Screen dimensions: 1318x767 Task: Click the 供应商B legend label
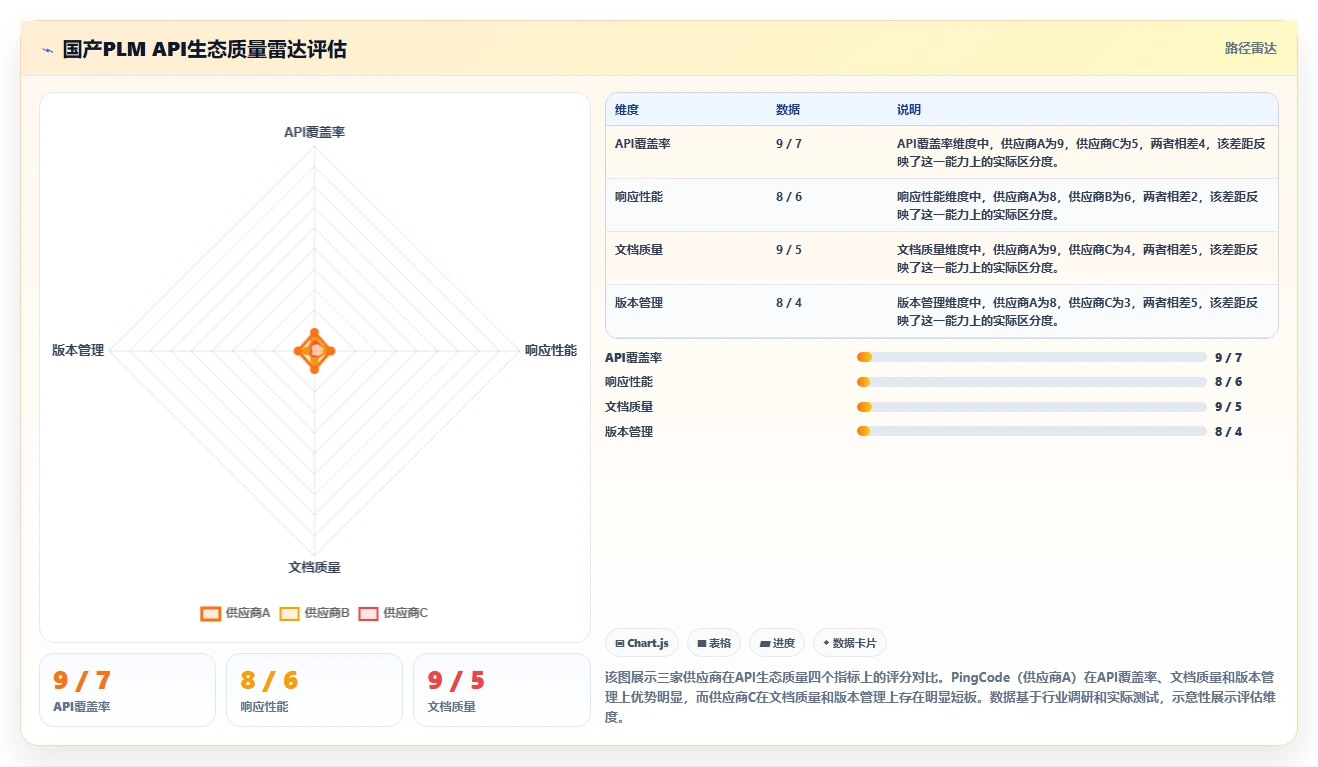pos(327,613)
